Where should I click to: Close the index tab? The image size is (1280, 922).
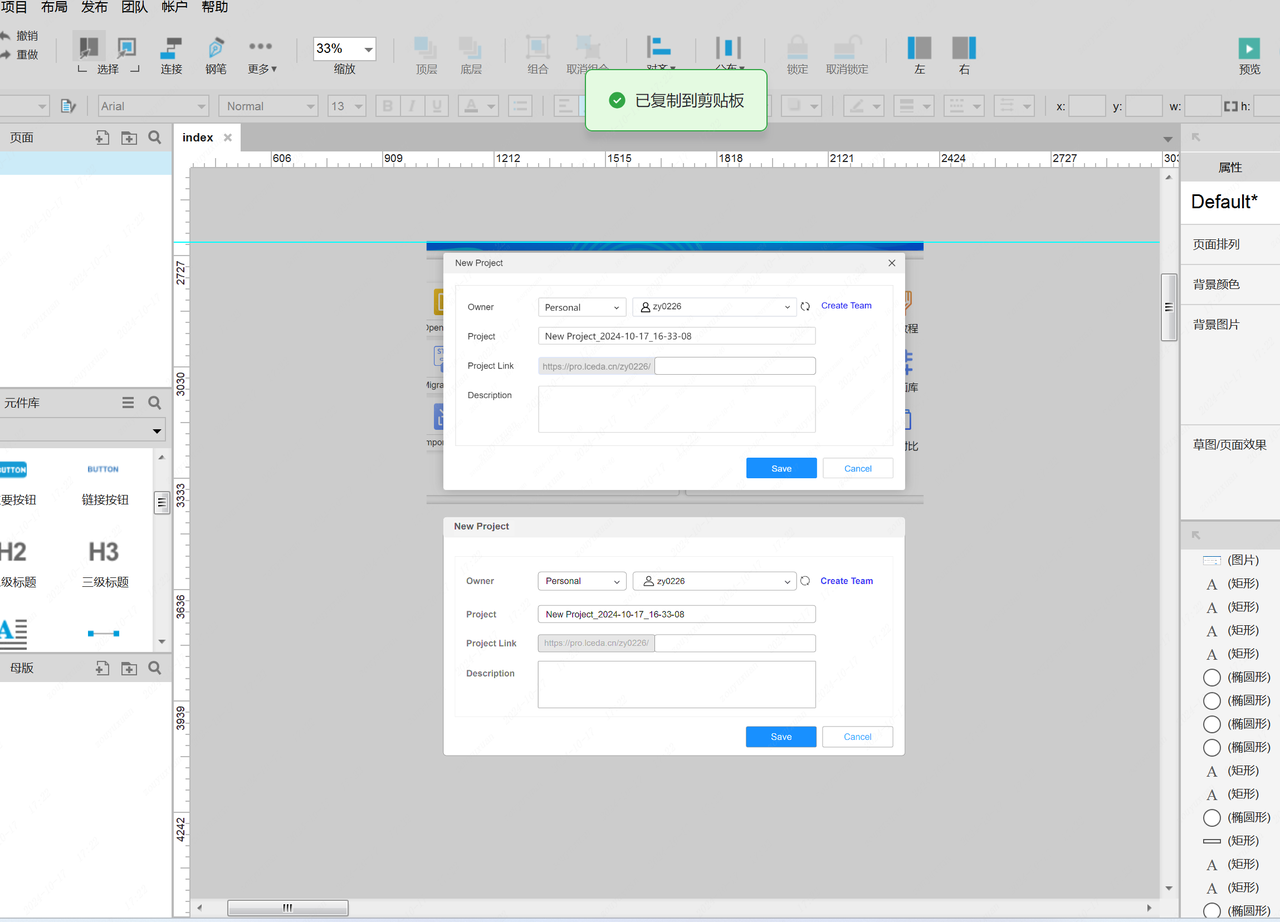pyautogui.click(x=228, y=138)
